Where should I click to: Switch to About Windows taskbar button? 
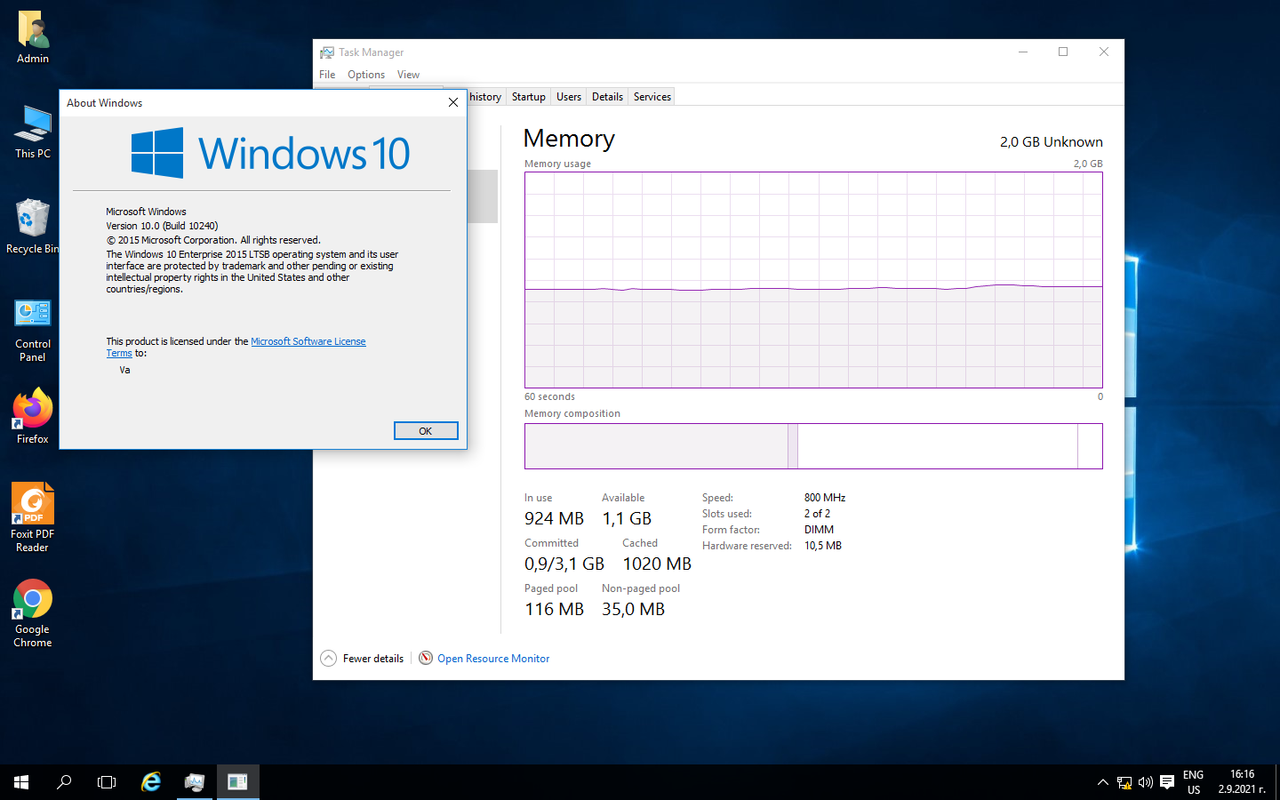(x=238, y=782)
